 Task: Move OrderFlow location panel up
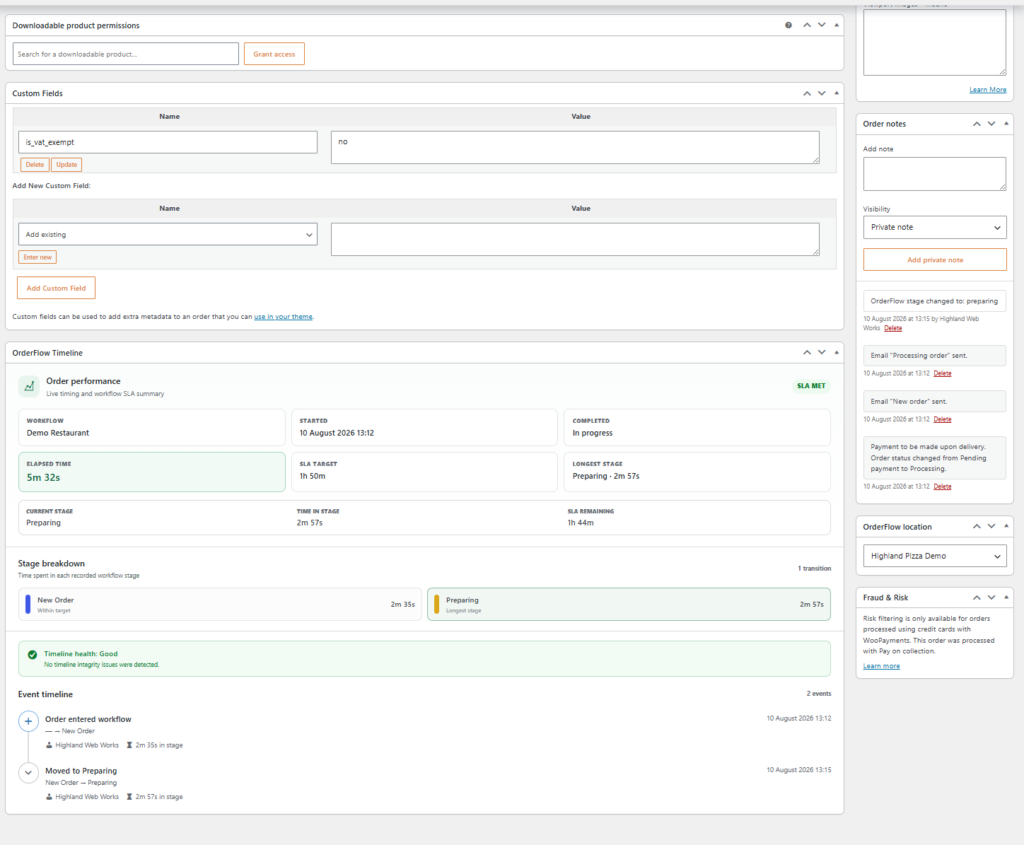click(x=977, y=526)
